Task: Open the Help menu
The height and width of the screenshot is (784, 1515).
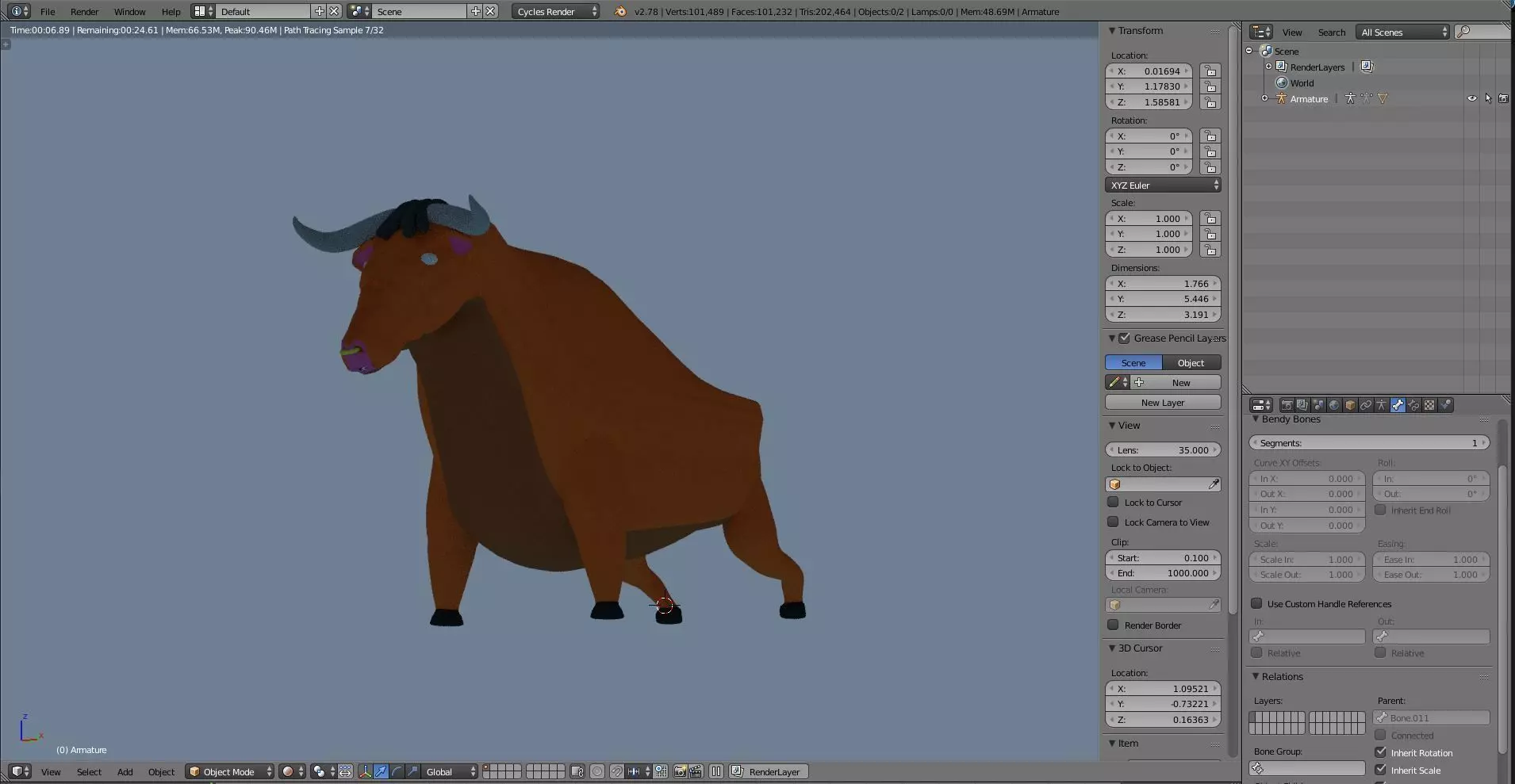Action: click(x=171, y=12)
